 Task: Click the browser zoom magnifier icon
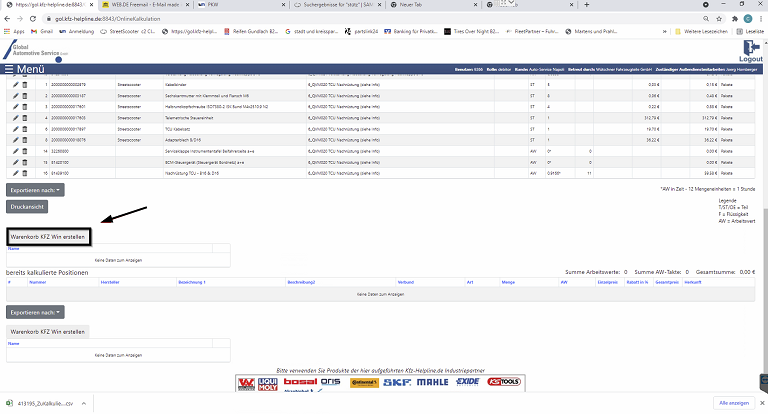706,19
